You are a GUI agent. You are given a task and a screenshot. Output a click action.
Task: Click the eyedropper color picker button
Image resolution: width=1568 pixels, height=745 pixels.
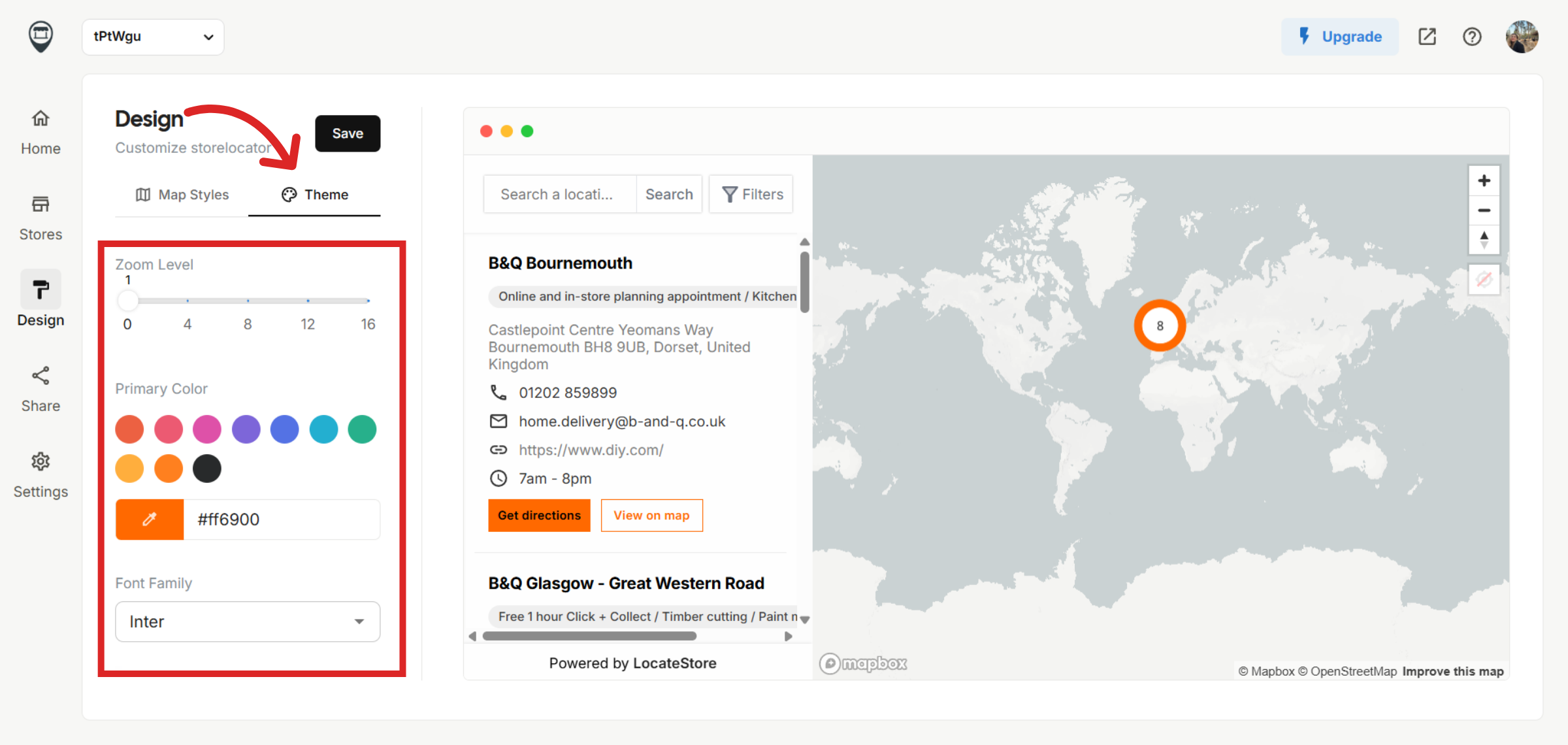point(150,520)
